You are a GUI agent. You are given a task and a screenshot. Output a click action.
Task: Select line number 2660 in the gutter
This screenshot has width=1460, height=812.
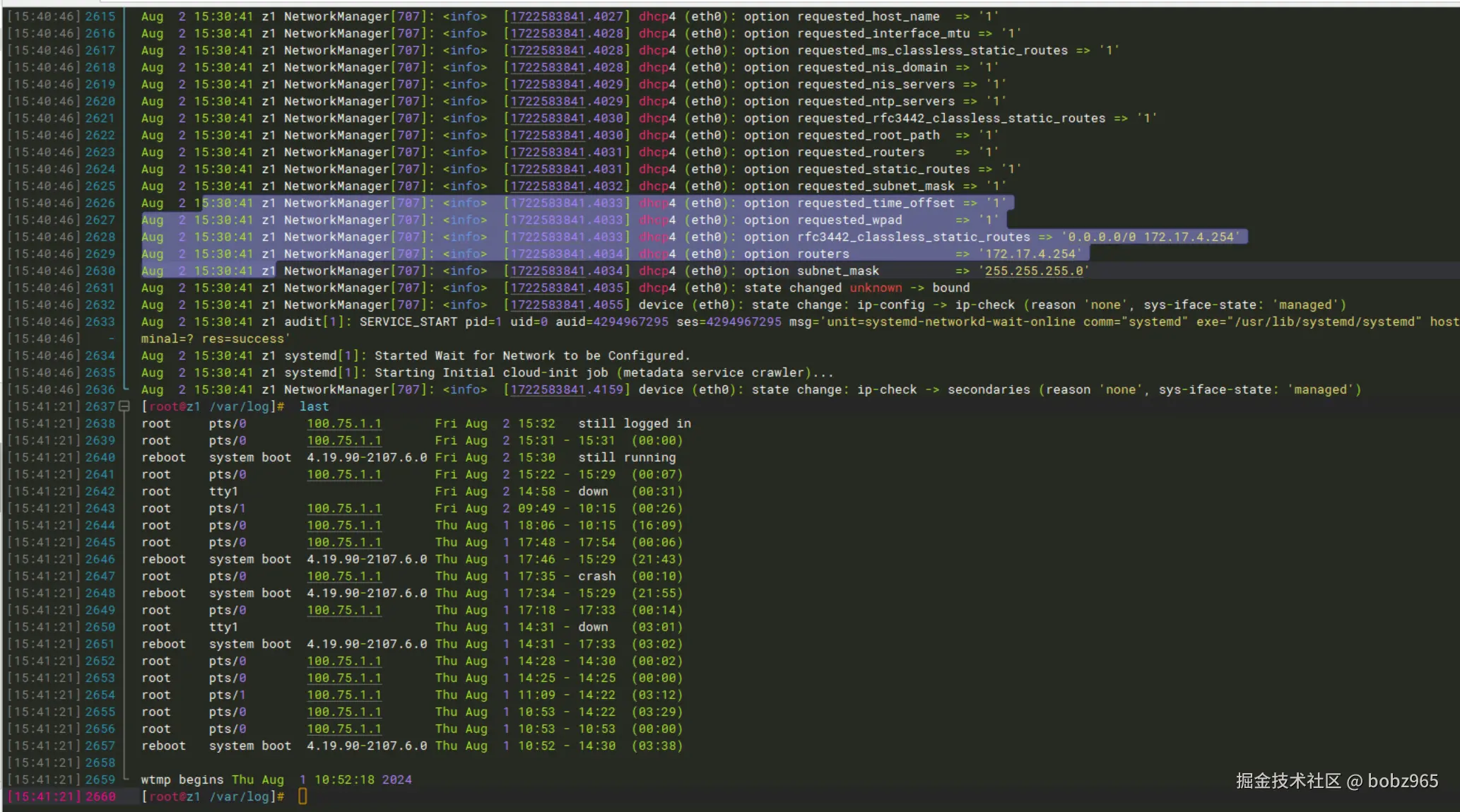point(100,796)
